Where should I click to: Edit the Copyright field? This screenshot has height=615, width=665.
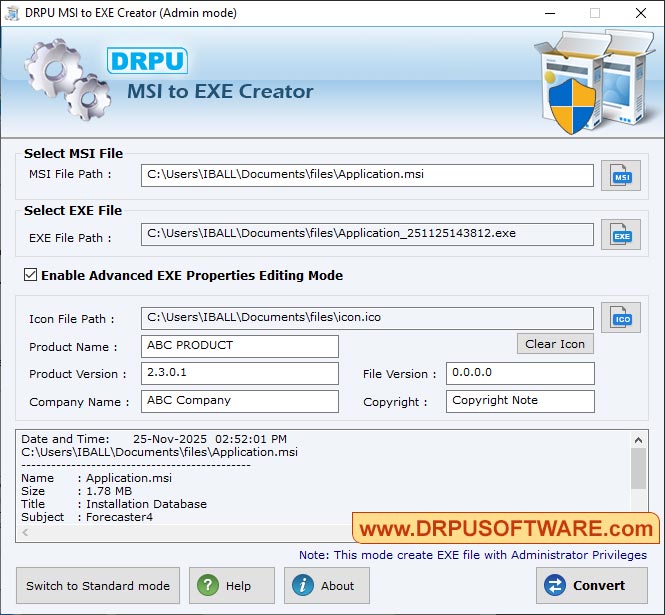[x=520, y=401]
